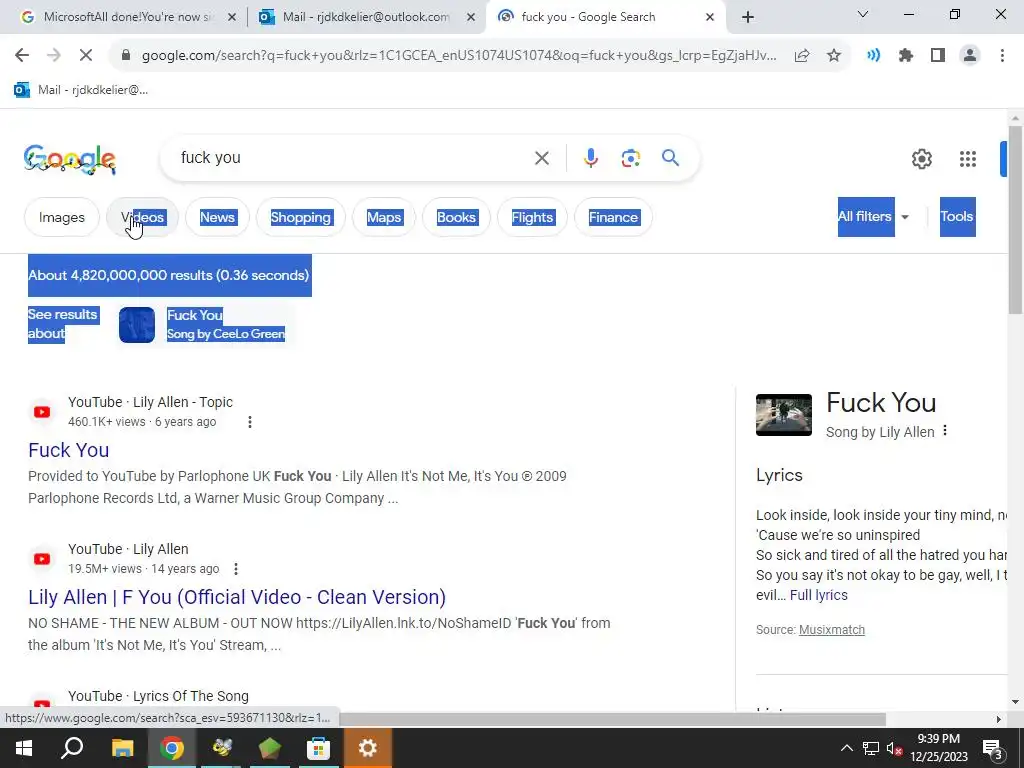The height and width of the screenshot is (768, 1024).
Task: Open Microsoft Store from the taskbar
Action: 318,748
